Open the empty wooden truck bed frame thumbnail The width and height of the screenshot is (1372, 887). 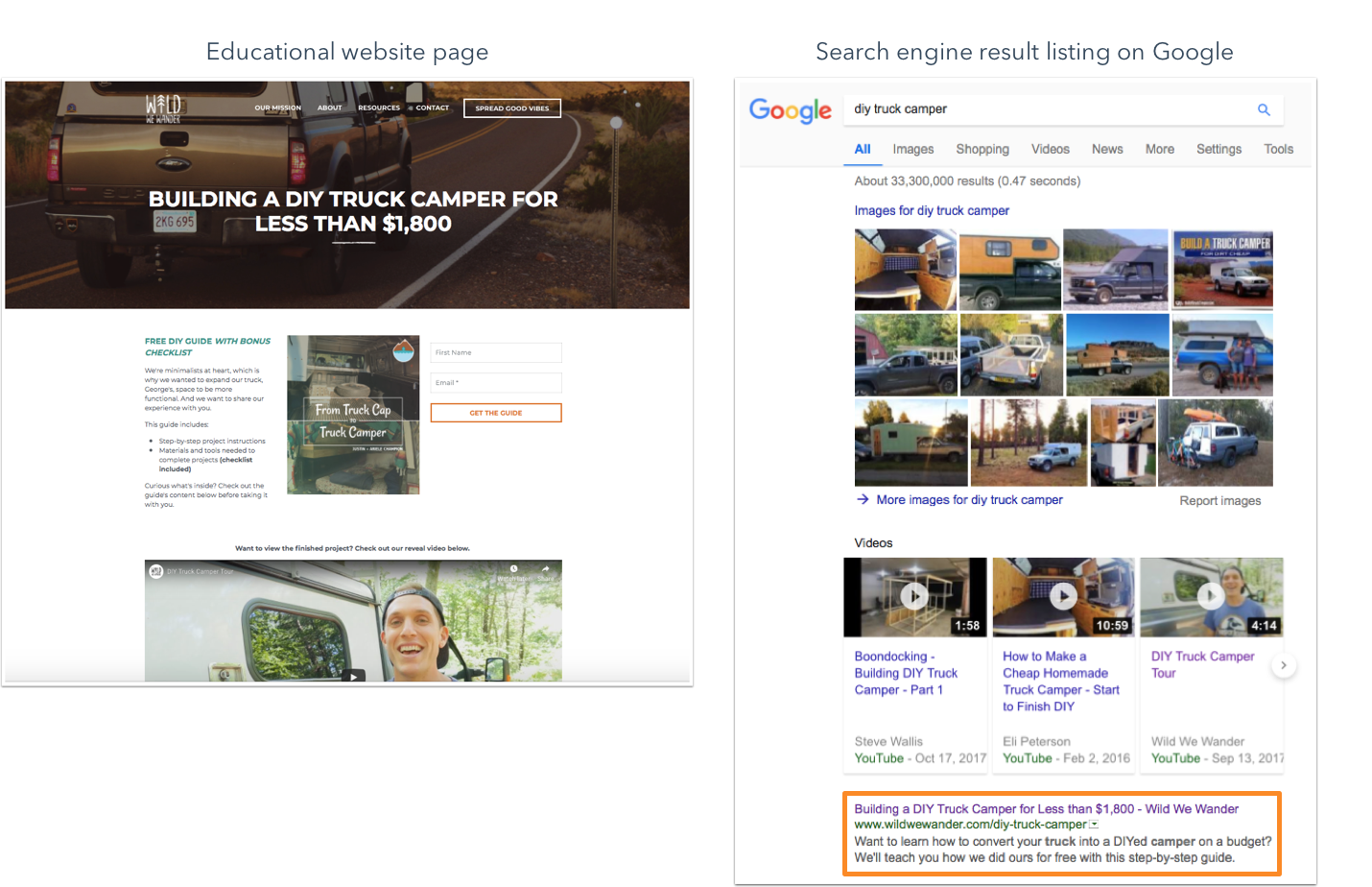coord(1011,354)
